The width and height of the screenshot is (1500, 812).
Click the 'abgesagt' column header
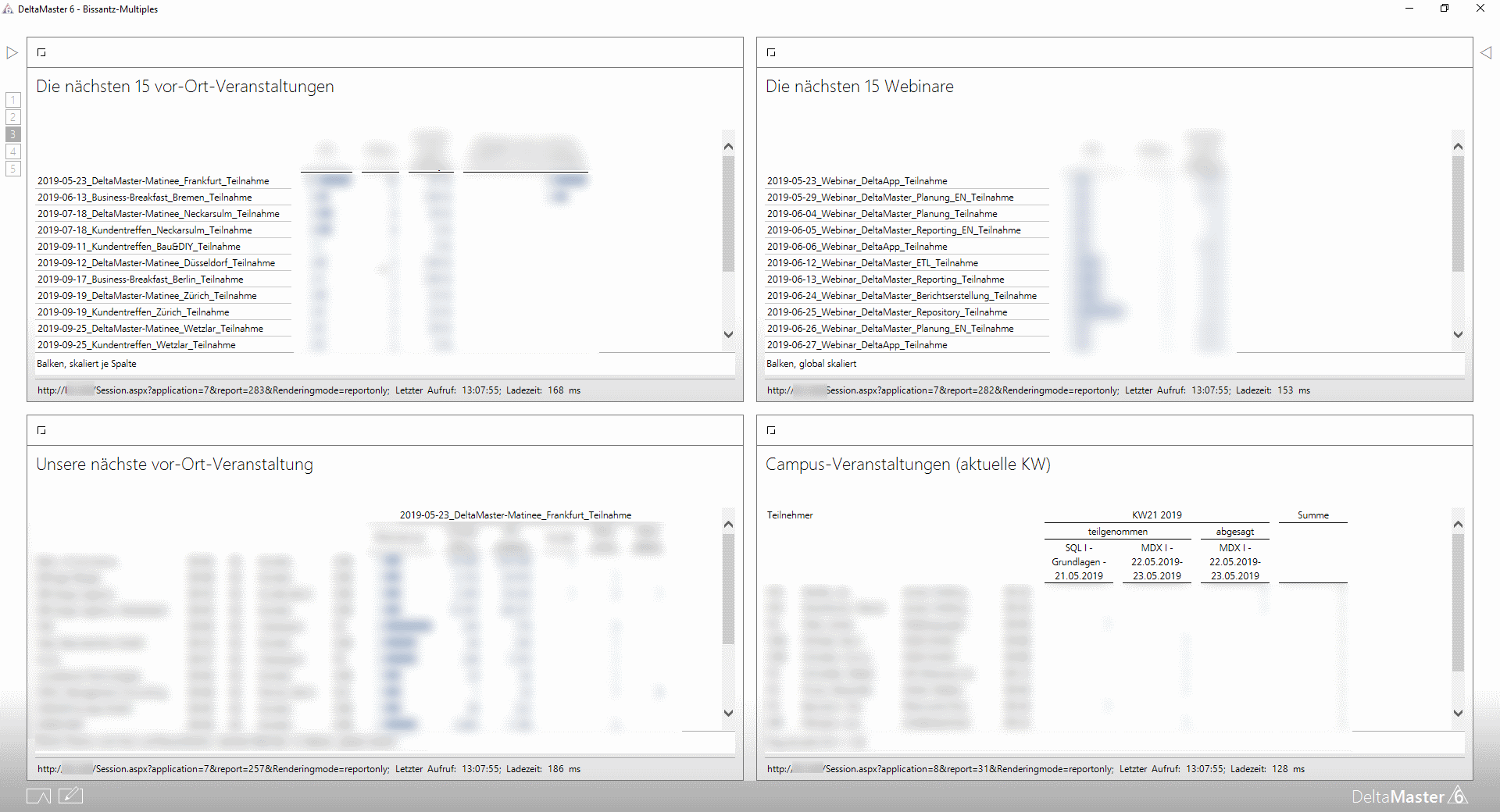click(x=1235, y=532)
